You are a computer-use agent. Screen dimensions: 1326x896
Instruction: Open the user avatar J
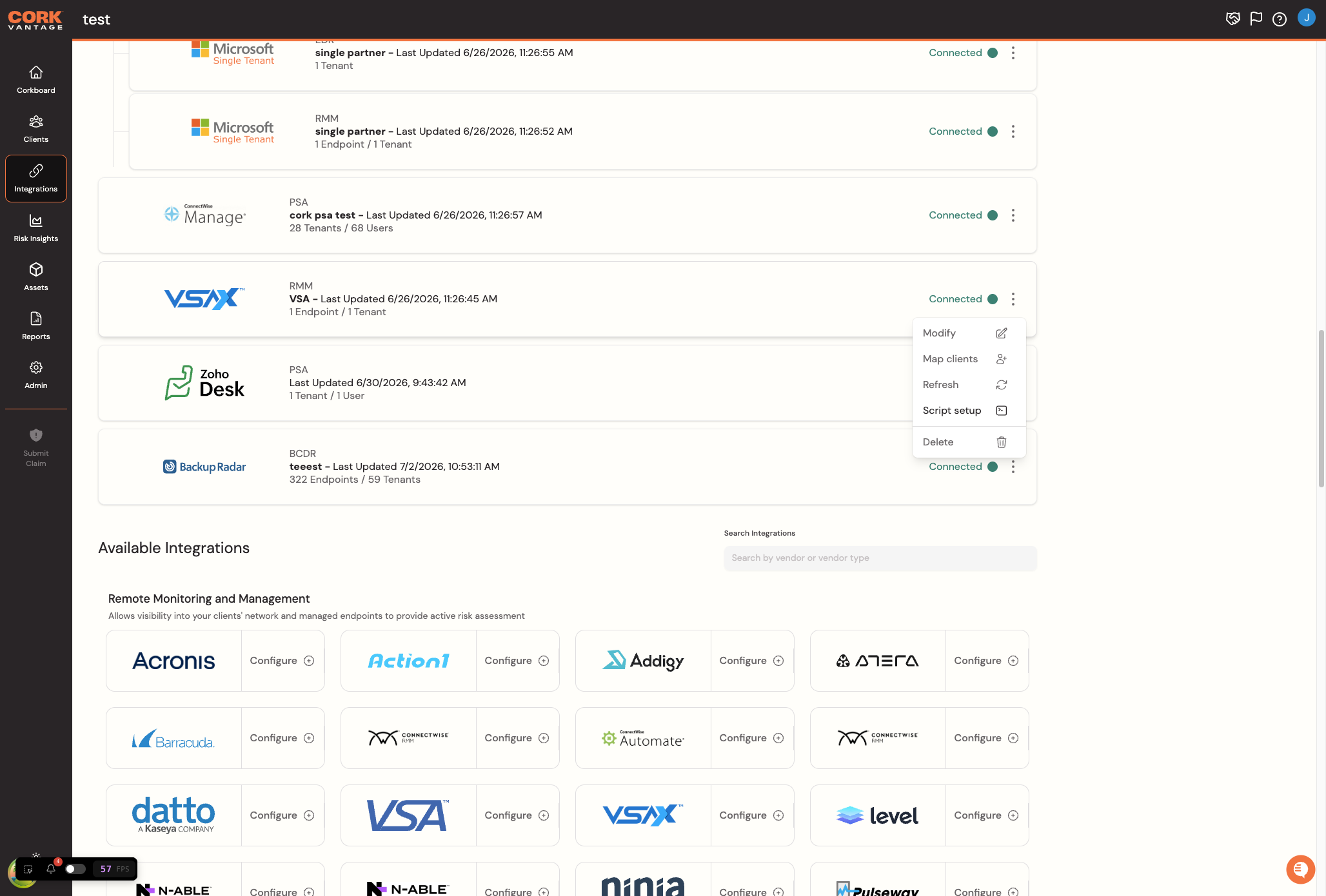pyautogui.click(x=1307, y=18)
